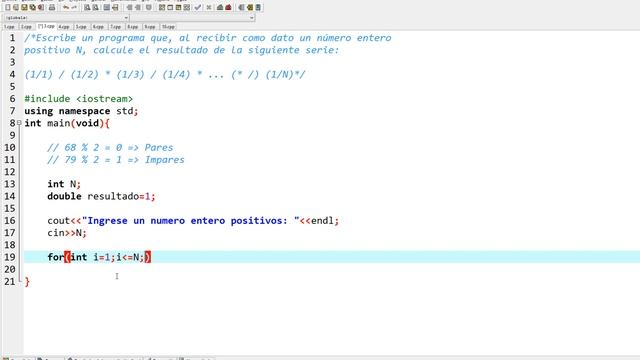Click the Rebuild All icon
This screenshot has width=640, height=360.
[187, 7]
